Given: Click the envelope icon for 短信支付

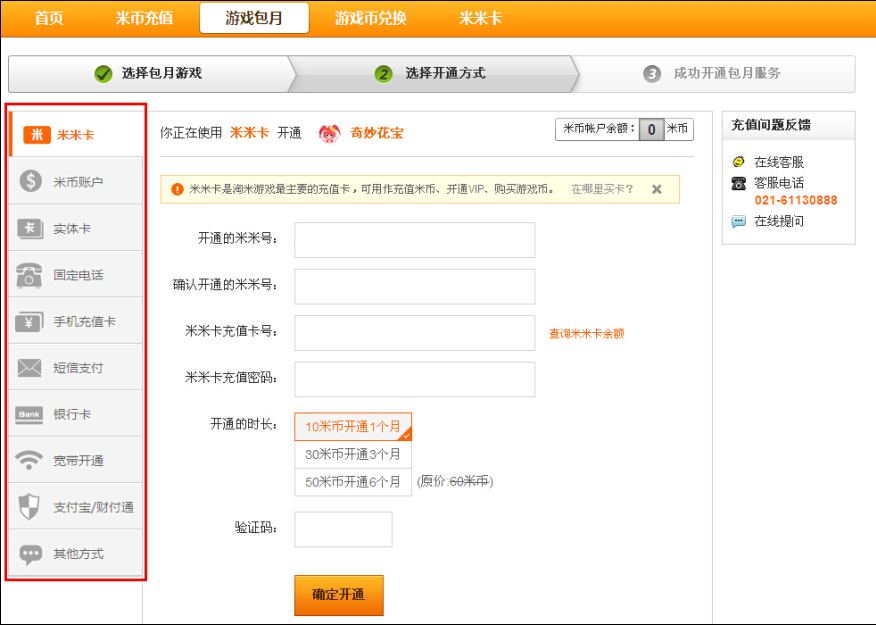Looking at the screenshot, I should (29, 368).
